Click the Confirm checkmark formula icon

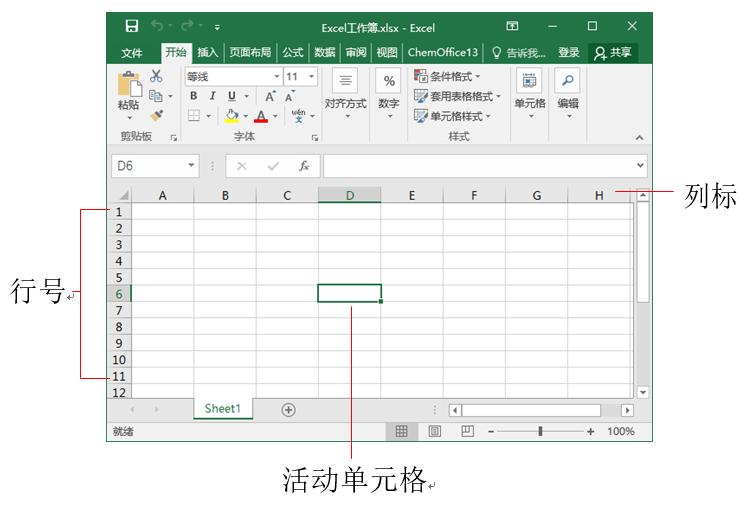click(273, 166)
